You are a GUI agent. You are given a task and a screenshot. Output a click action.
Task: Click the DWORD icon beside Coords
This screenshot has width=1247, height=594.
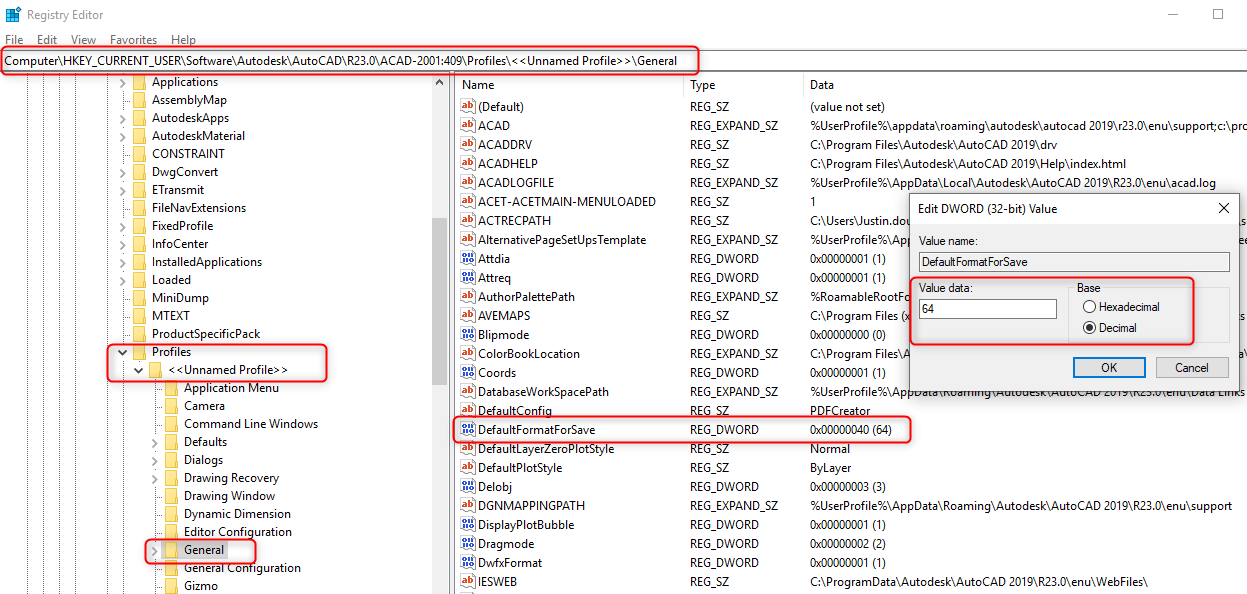coord(467,373)
